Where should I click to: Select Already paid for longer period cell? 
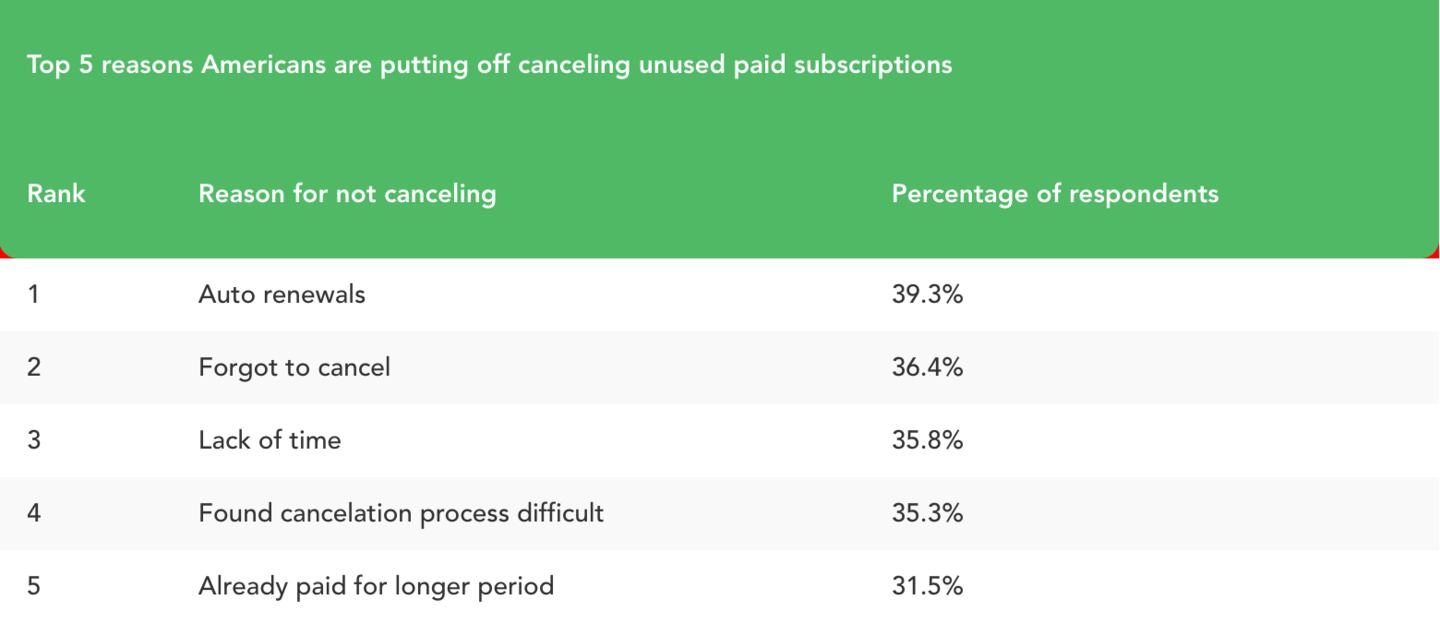click(x=376, y=586)
